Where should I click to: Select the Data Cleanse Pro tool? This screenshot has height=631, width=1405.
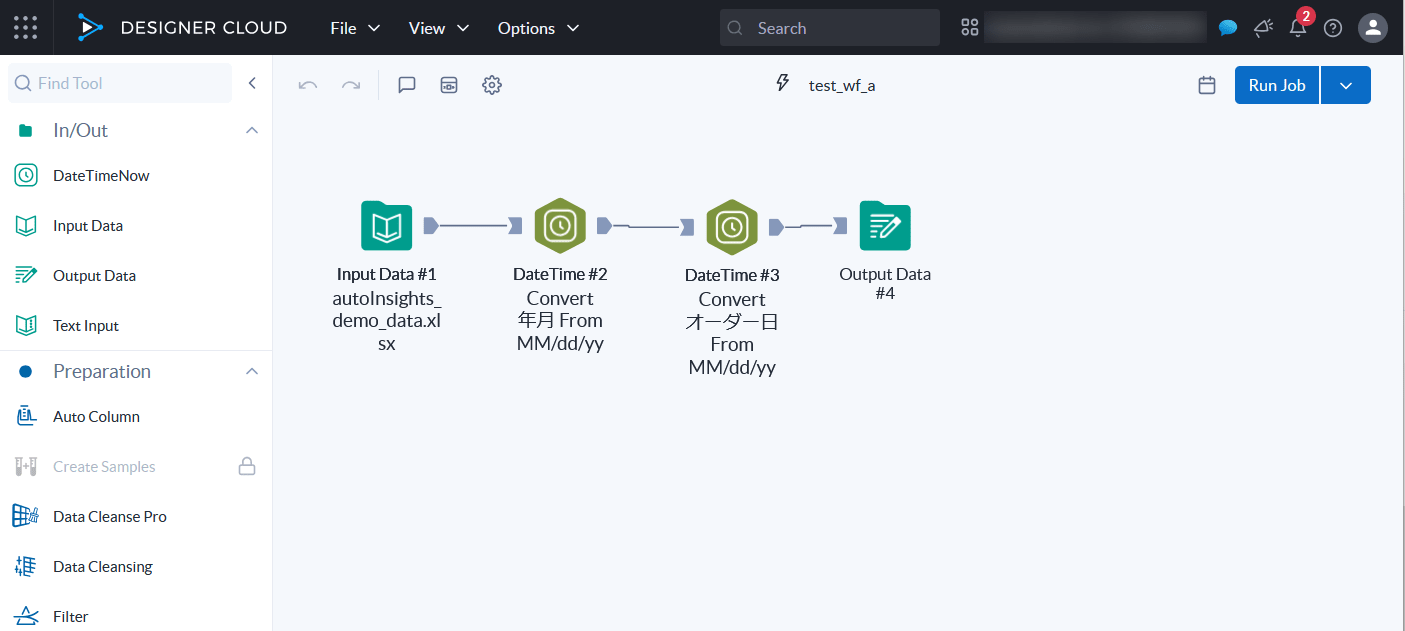[x=108, y=516]
